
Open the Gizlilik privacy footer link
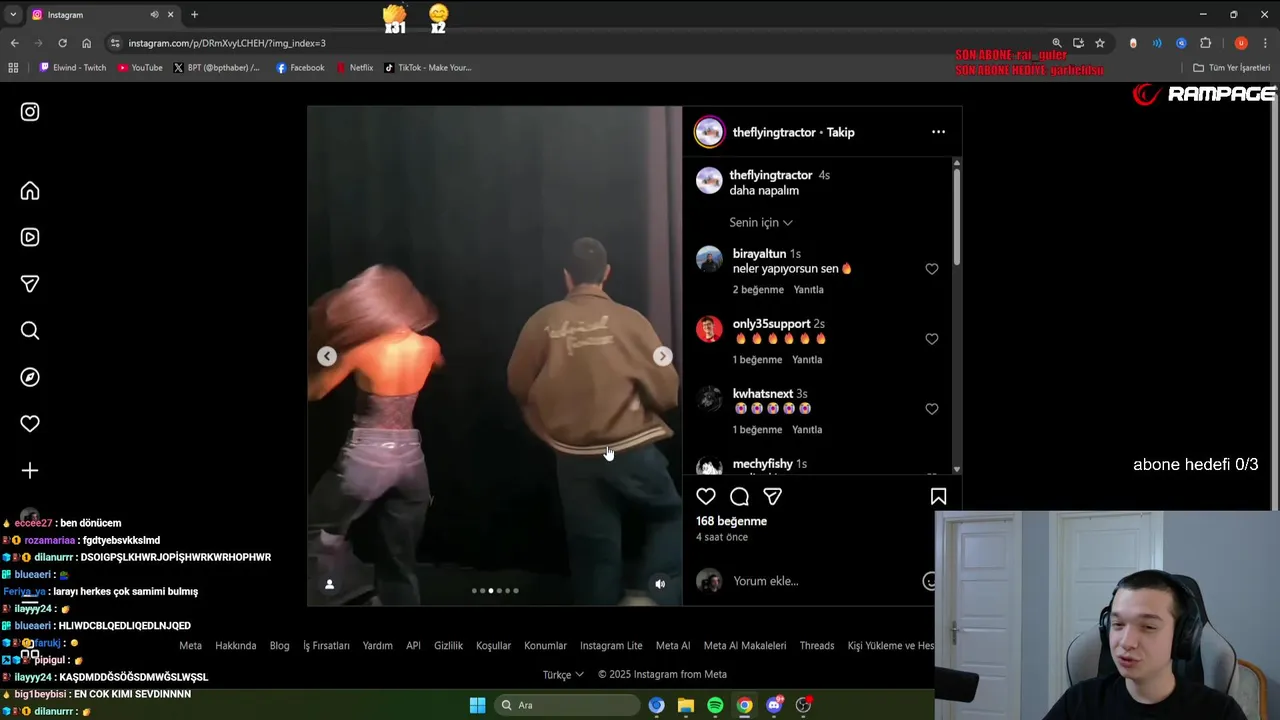(448, 646)
